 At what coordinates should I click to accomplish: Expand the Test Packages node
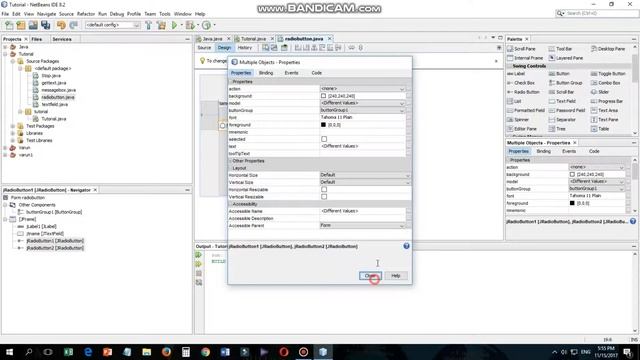tap(13, 126)
